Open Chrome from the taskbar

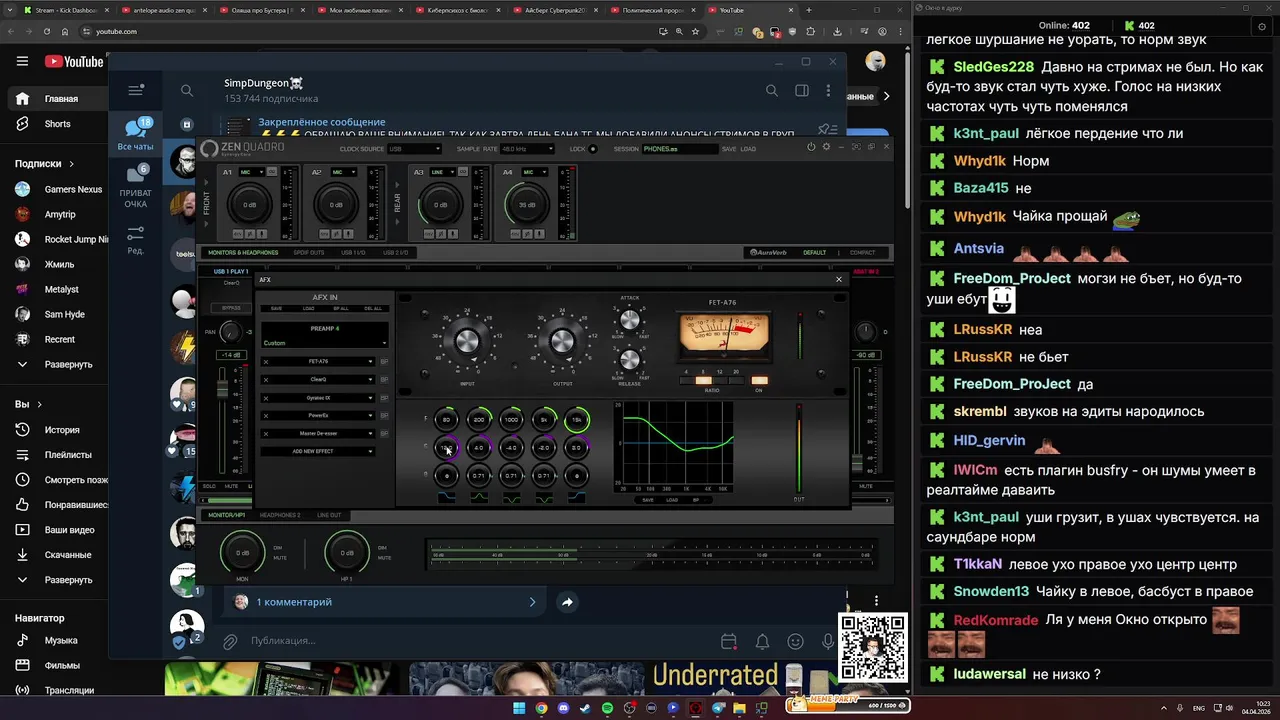pos(541,708)
